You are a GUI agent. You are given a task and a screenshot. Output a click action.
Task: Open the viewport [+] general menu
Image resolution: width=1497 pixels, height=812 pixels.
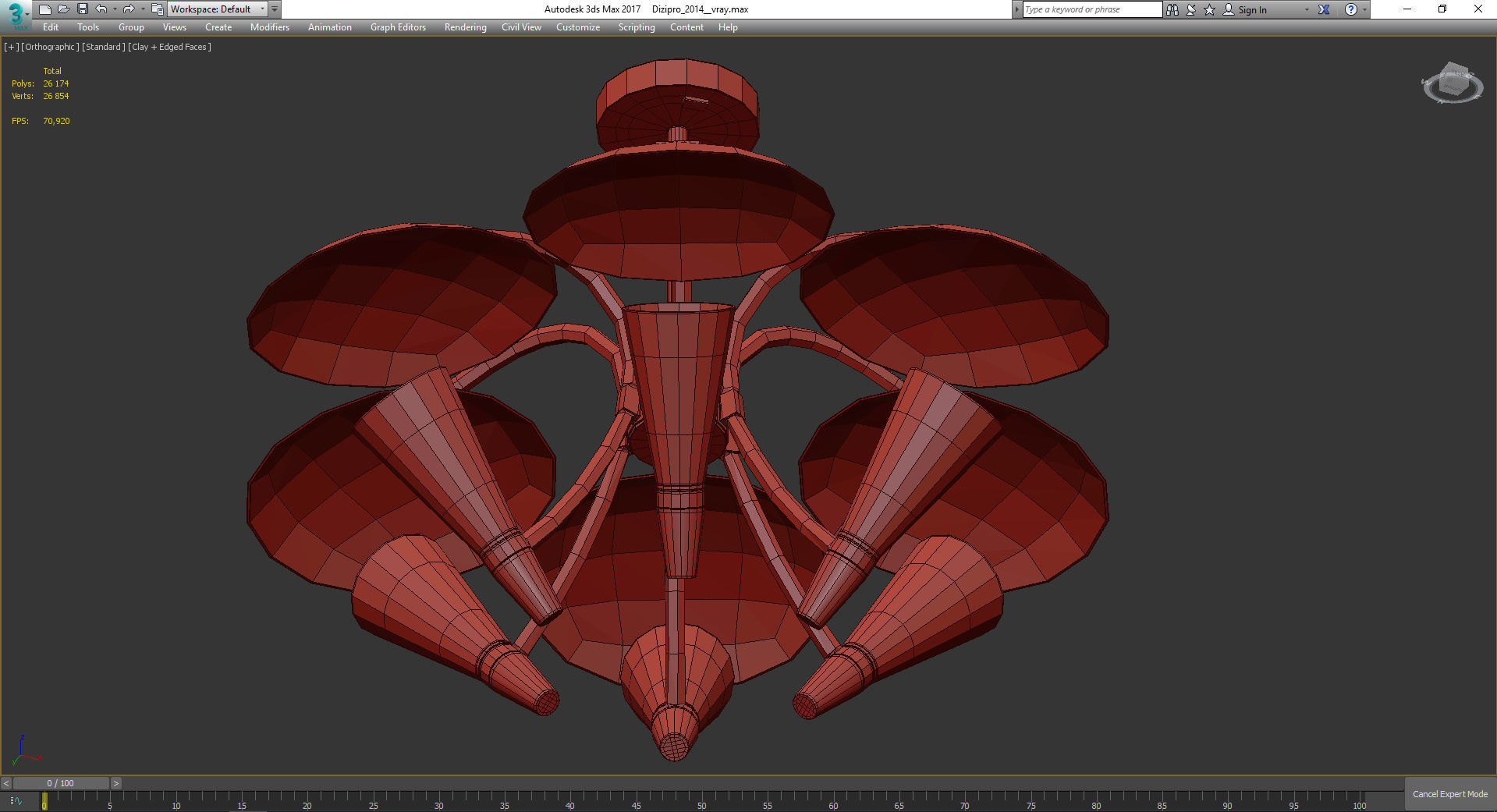(11, 47)
